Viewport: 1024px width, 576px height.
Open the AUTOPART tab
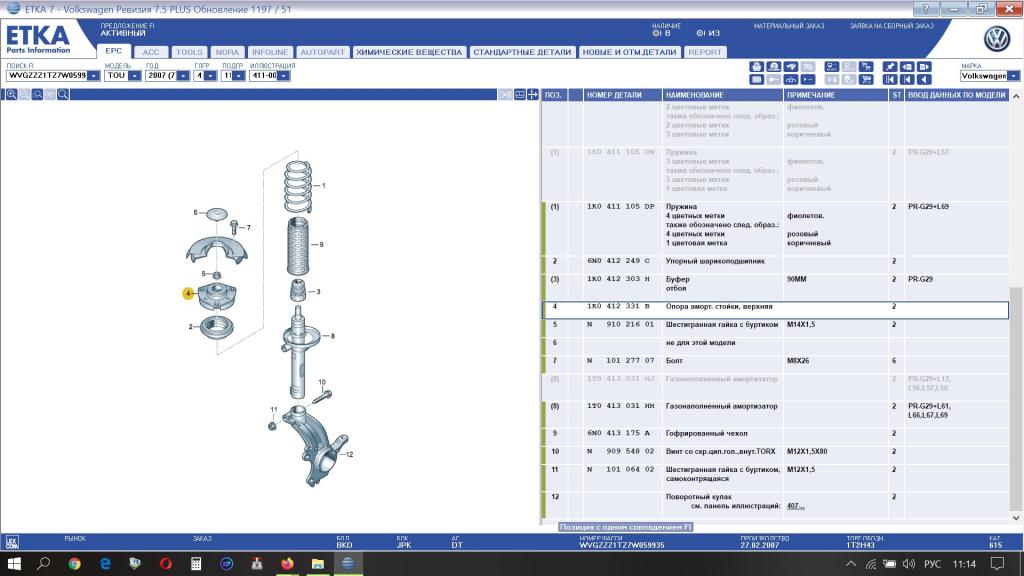(322, 52)
